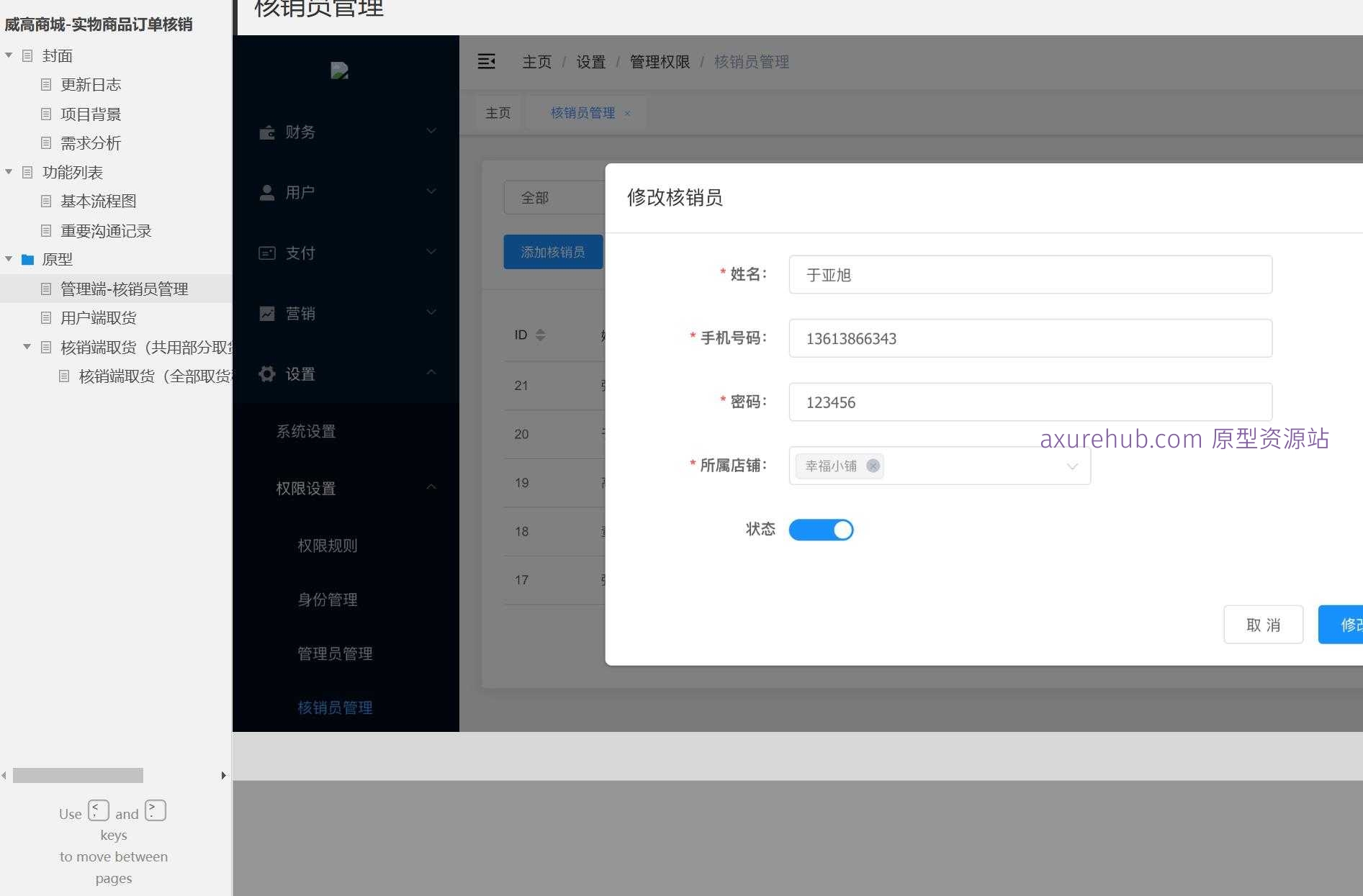This screenshot has width=1363, height=896.
Task: Click the sidebar collapse hamburger icon
Action: coord(487,62)
